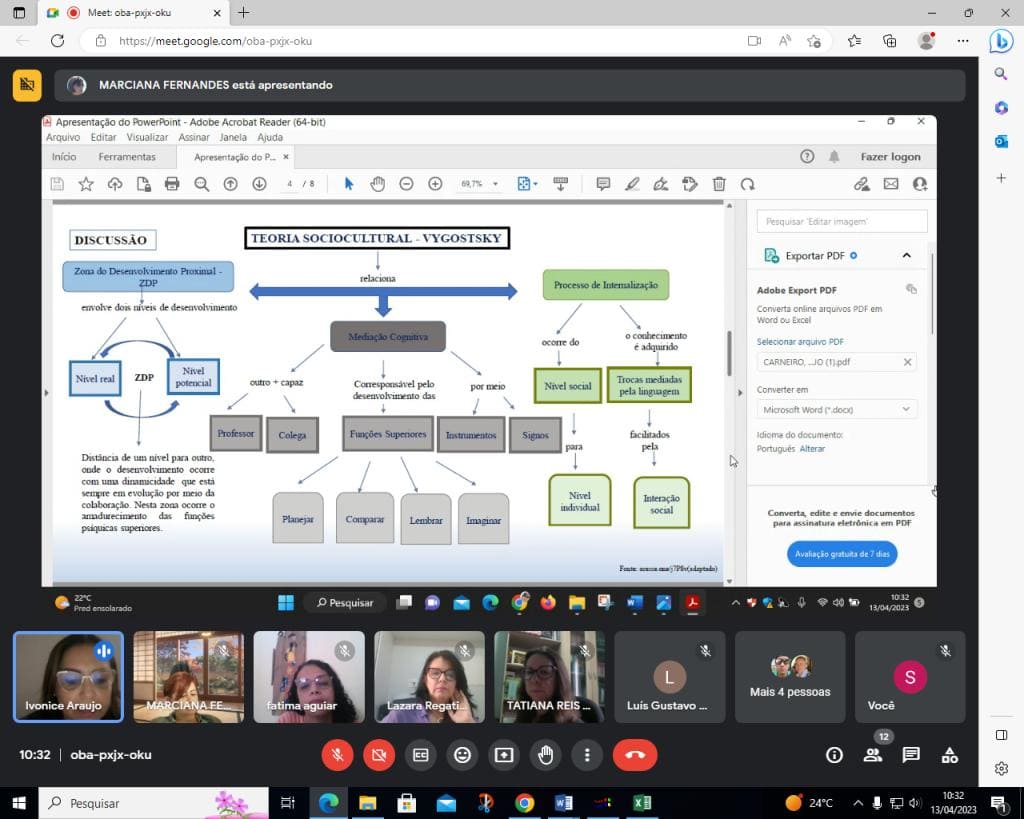Screen dimensions: 1024x819
Task: Toggle captions with the CC button
Action: coord(421,755)
